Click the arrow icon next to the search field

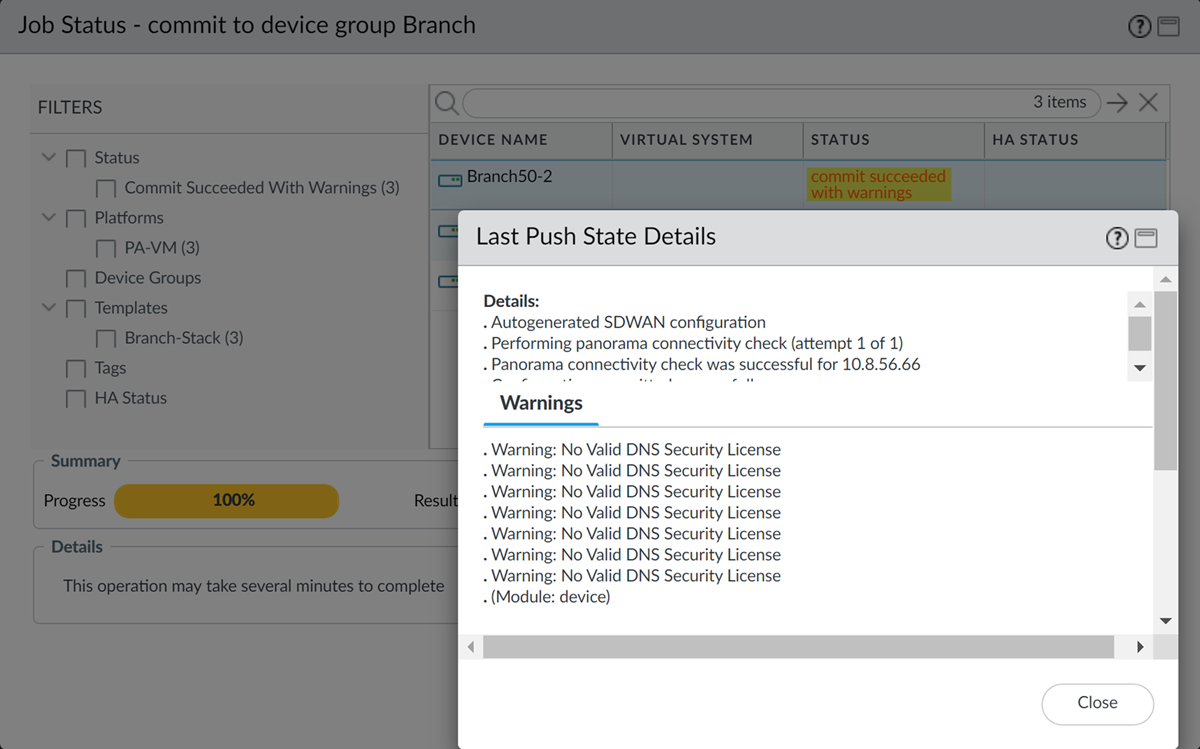point(1117,102)
